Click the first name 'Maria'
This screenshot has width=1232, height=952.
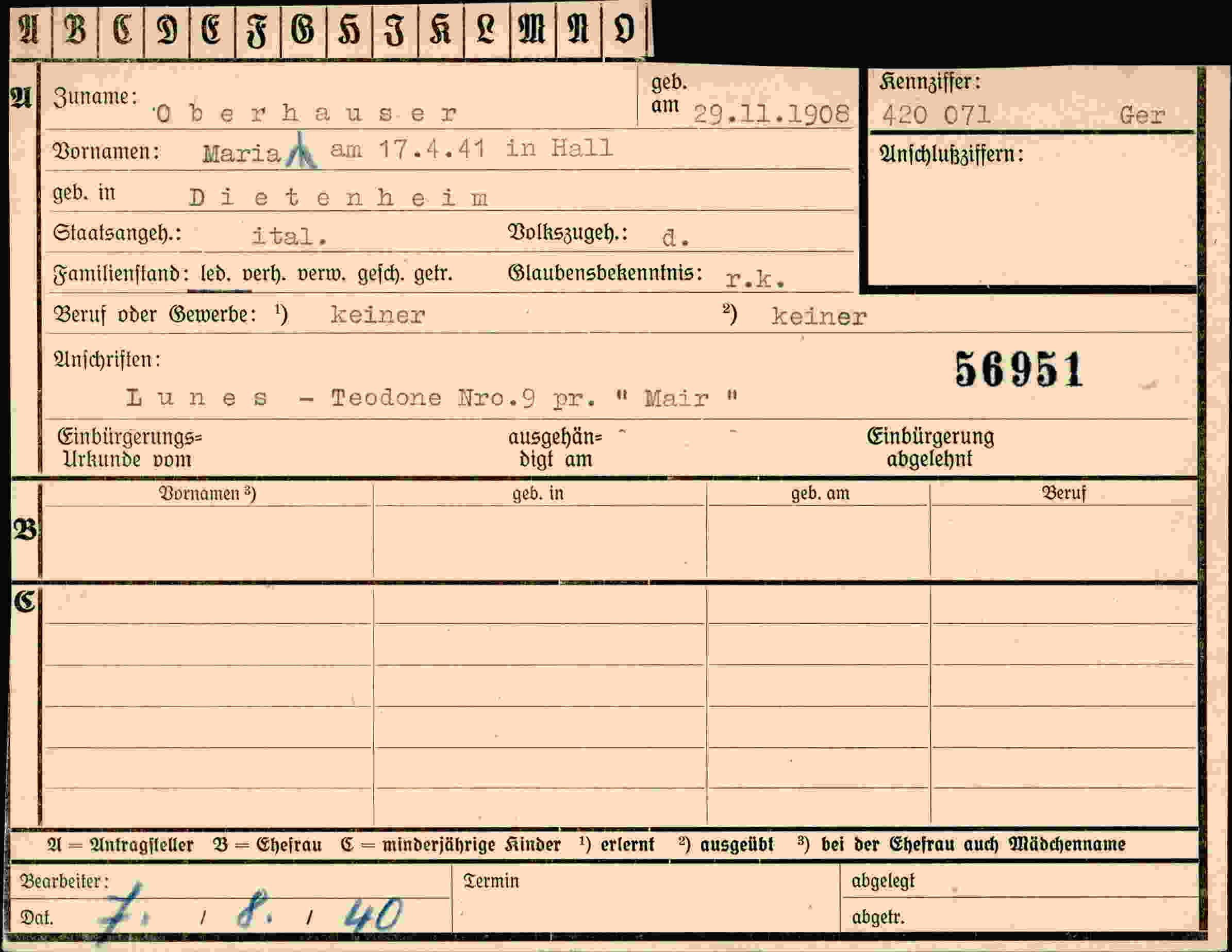[241, 154]
